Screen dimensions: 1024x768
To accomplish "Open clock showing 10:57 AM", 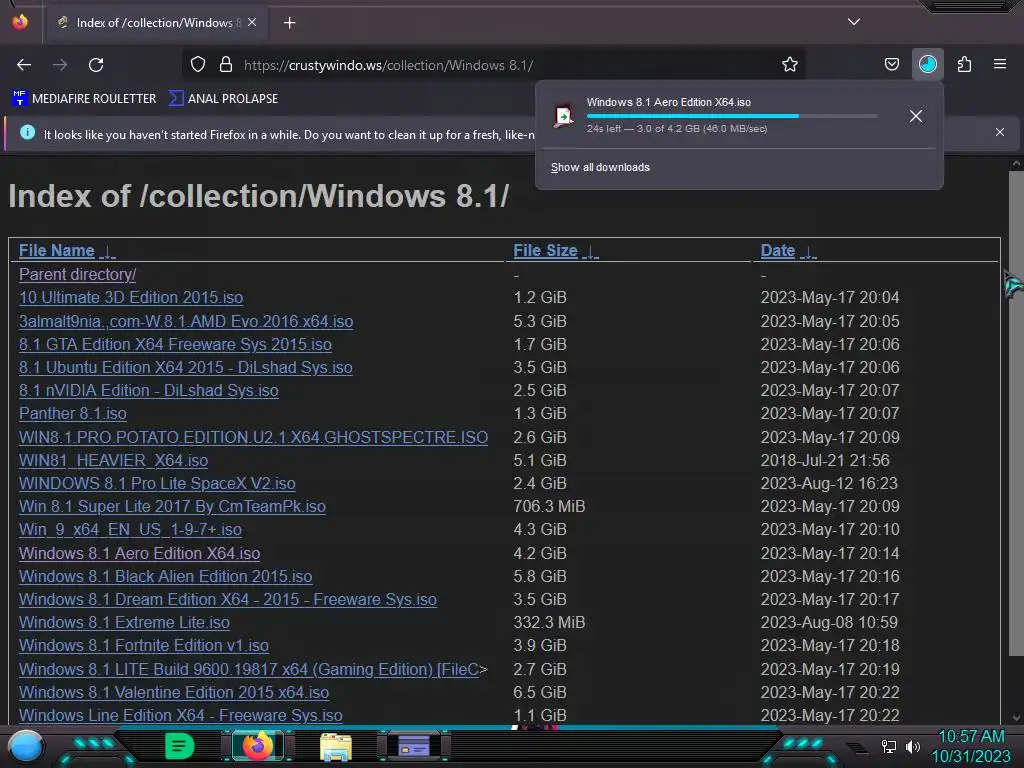I will pyautogui.click(x=971, y=737).
